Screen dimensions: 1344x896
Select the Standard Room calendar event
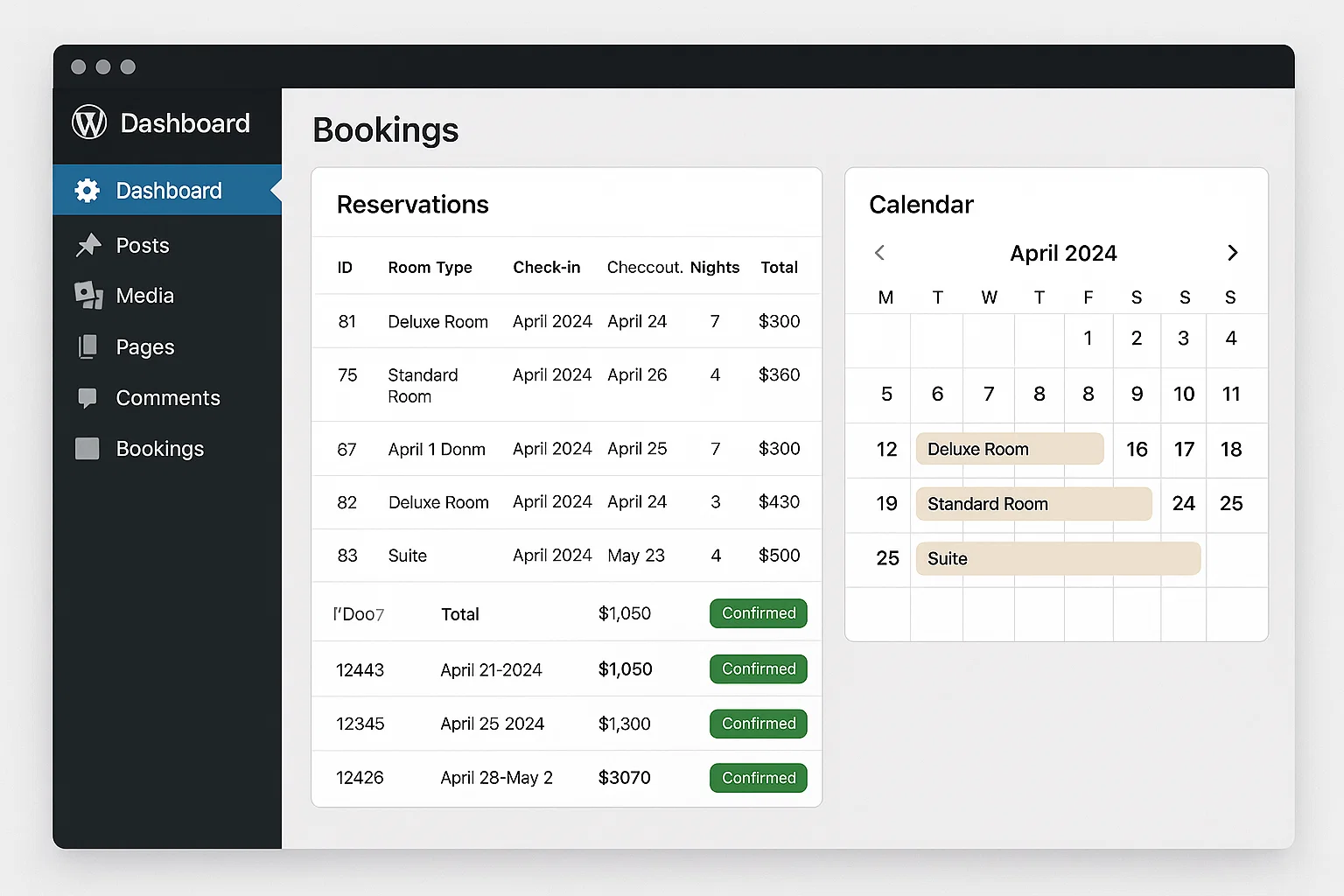pos(1032,504)
